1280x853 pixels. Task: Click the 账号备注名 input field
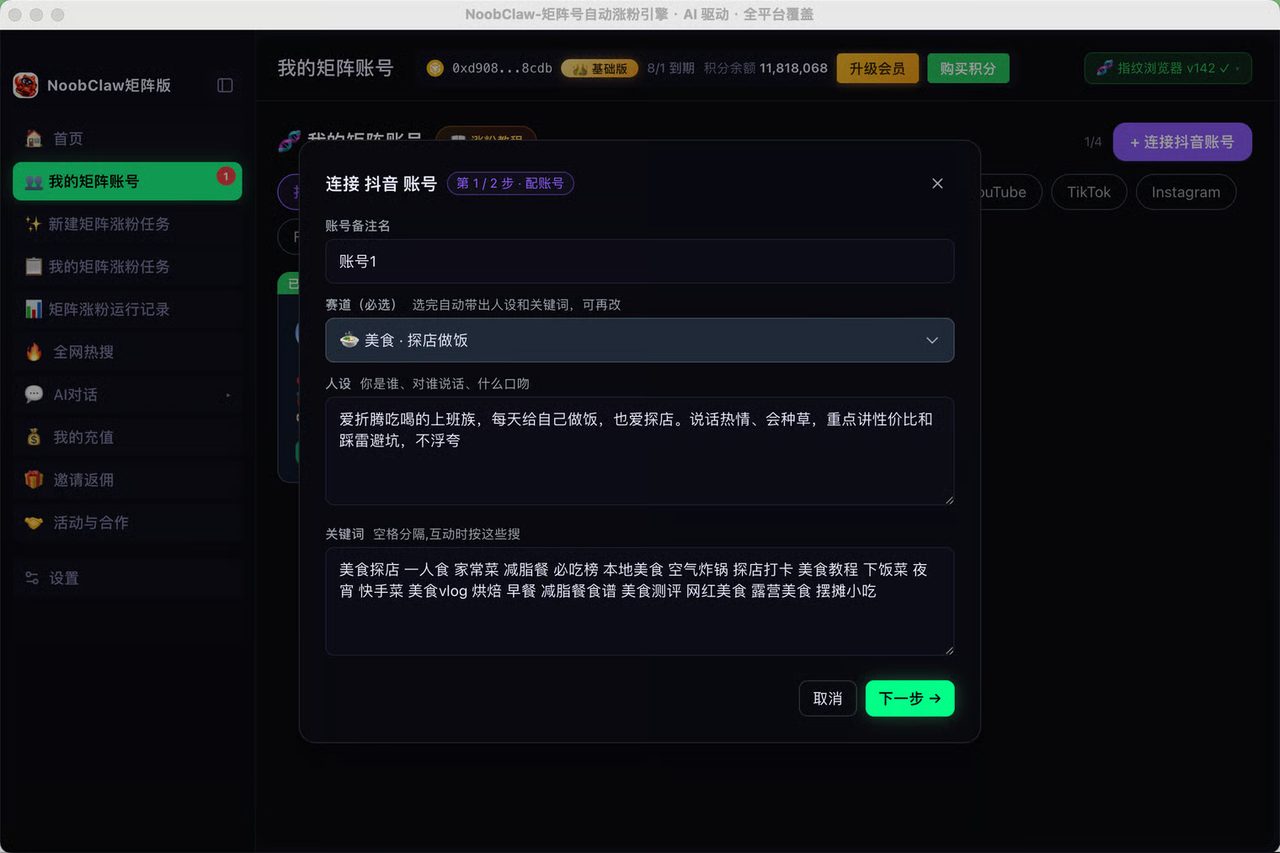(x=640, y=261)
